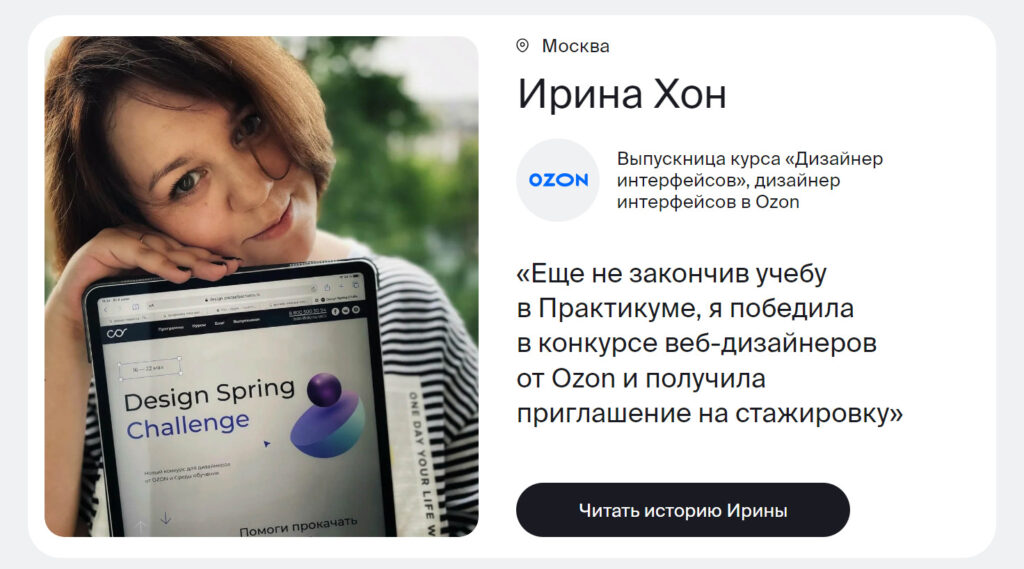1024x569 pixels.
Task: Click the Design Spring heading on the tablet
Action: pyautogui.click(x=210, y=395)
